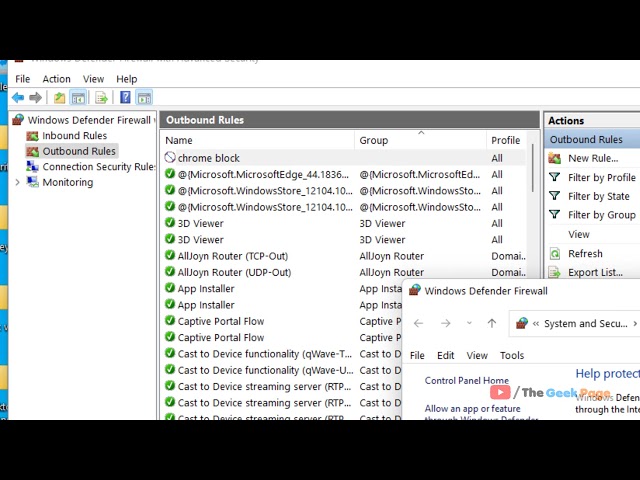Click Refresh in Actions pane
Viewport: 640px width, 480px height.
585,253
